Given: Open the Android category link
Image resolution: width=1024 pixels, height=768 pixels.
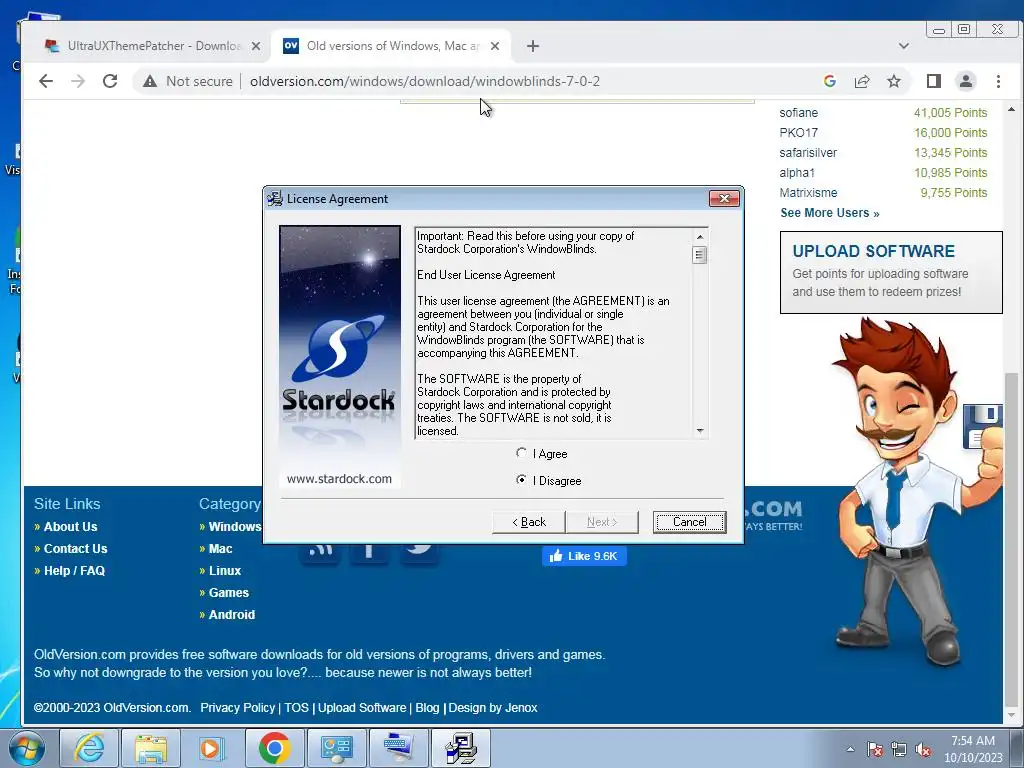Looking at the screenshot, I should coord(232,615).
